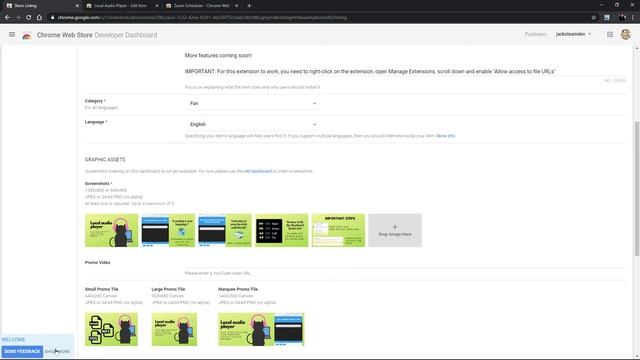Screen dimensions: 640x360
Task: Click the Promo Video label
Action: pyautogui.click(x=98, y=262)
